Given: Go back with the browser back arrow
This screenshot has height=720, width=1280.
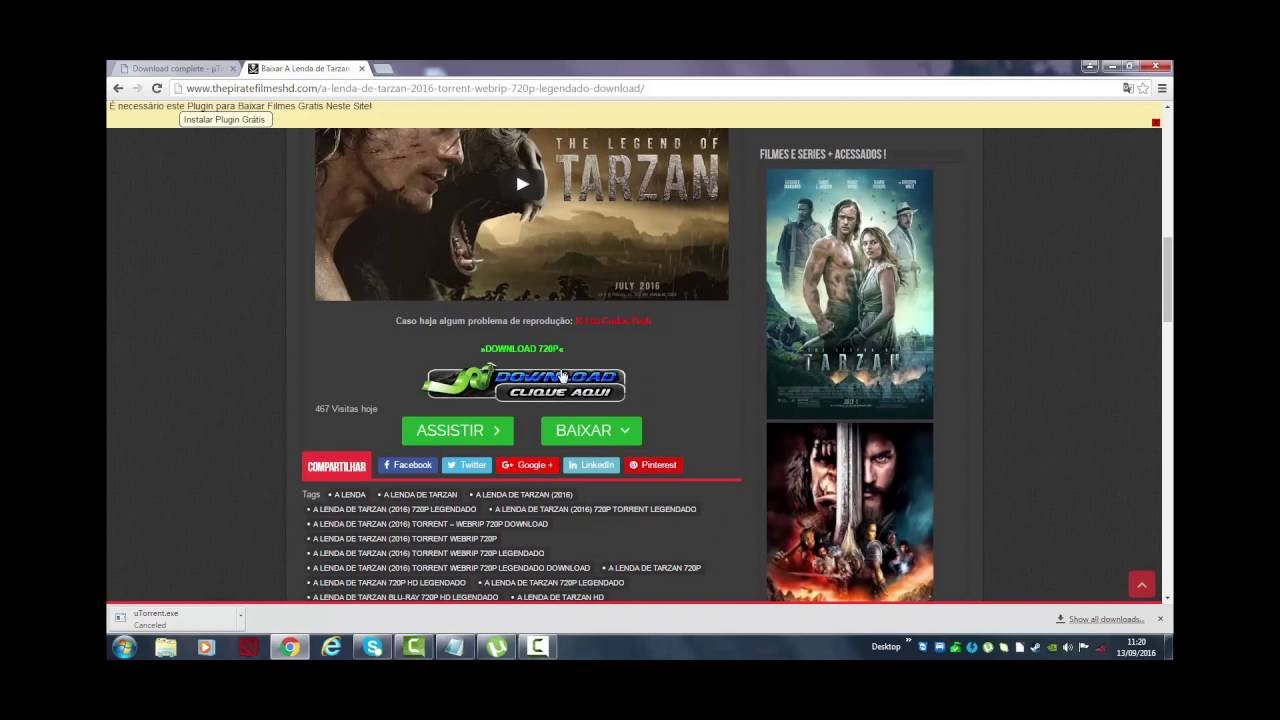Looking at the screenshot, I should [118, 88].
